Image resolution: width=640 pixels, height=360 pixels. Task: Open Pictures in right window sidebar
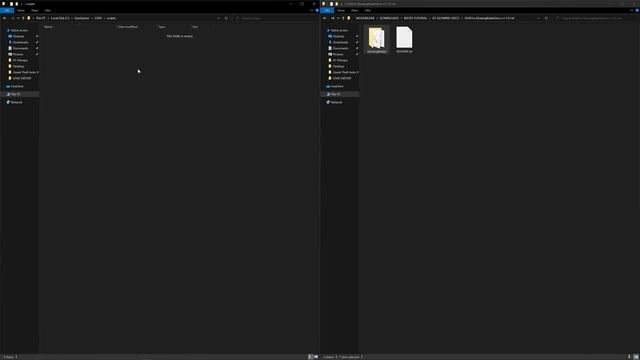(338, 54)
